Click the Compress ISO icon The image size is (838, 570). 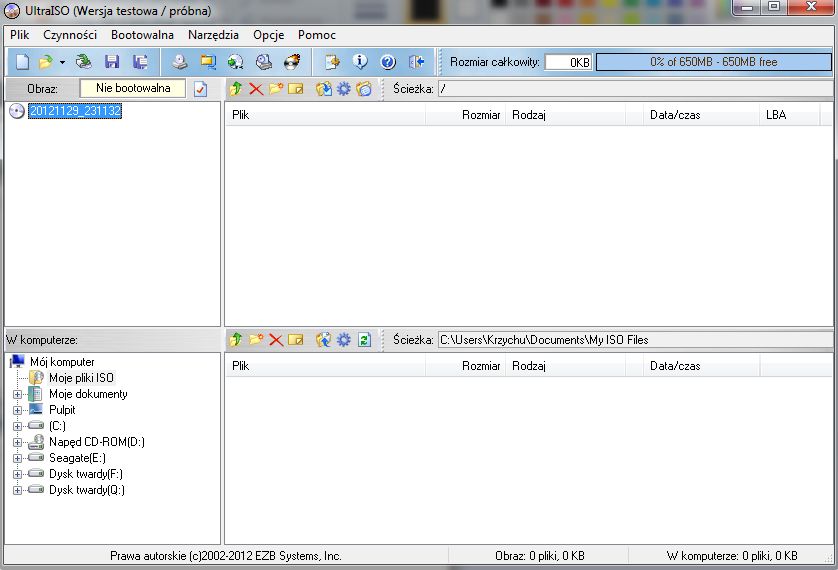235,62
